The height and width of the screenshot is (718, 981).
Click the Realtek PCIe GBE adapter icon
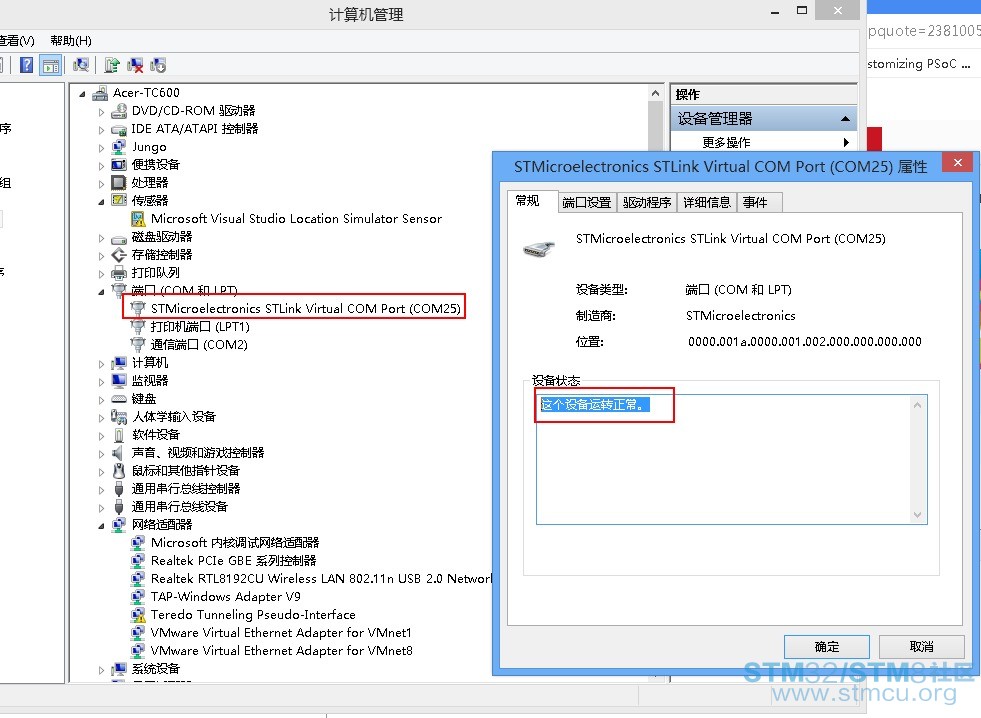click(138, 561)
